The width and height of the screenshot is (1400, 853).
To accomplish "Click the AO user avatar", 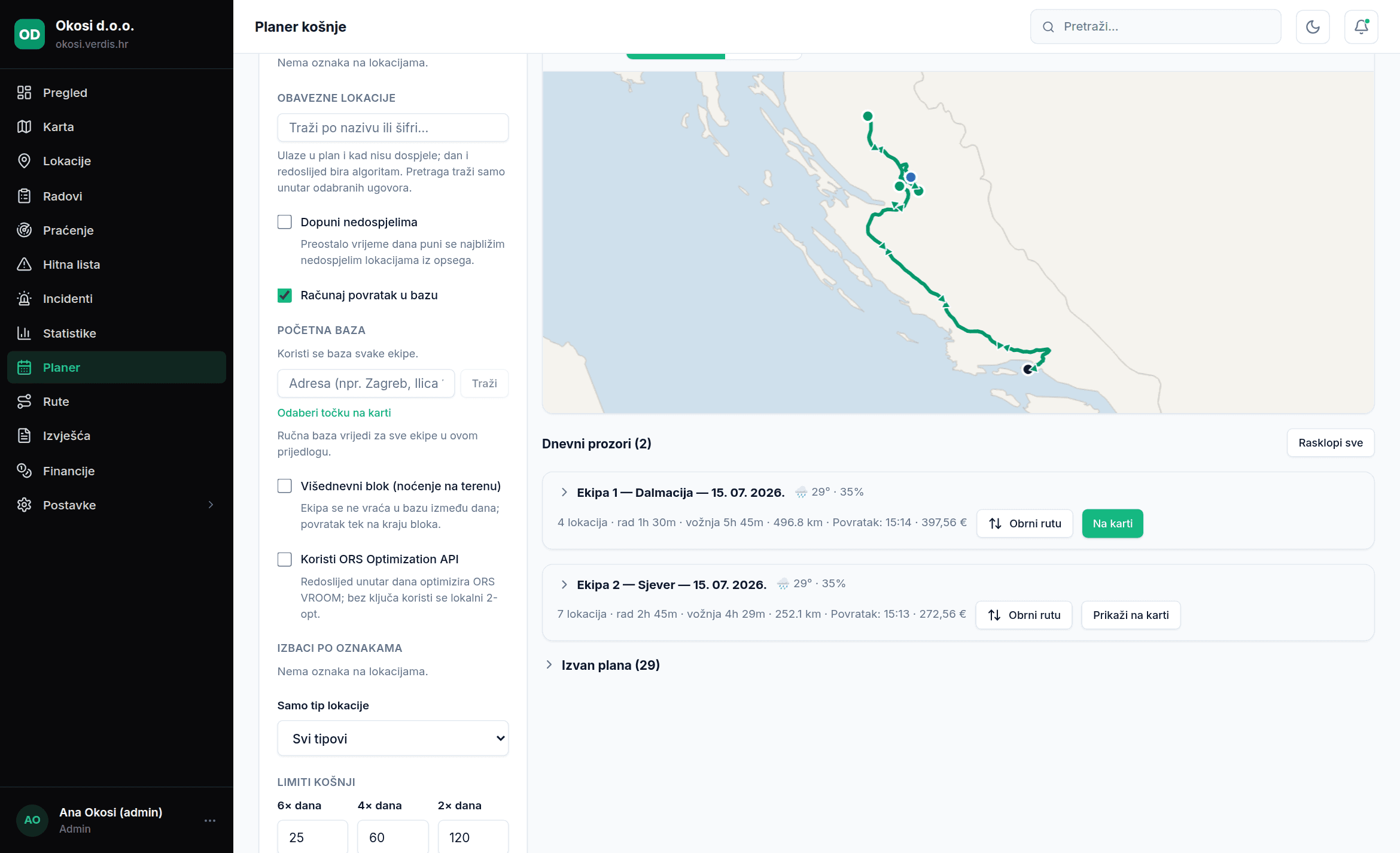I will pyautogui.click(x=32, y=820).
